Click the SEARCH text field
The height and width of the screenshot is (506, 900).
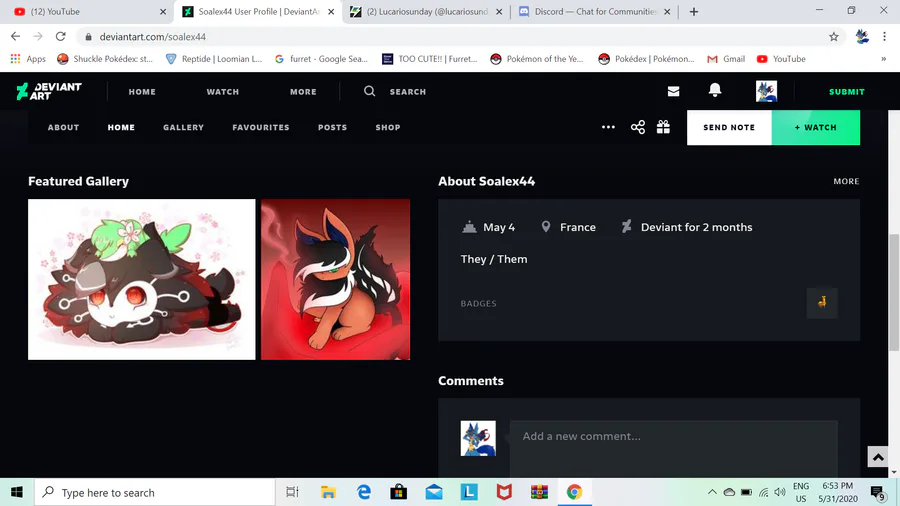[x=408, y=92]
